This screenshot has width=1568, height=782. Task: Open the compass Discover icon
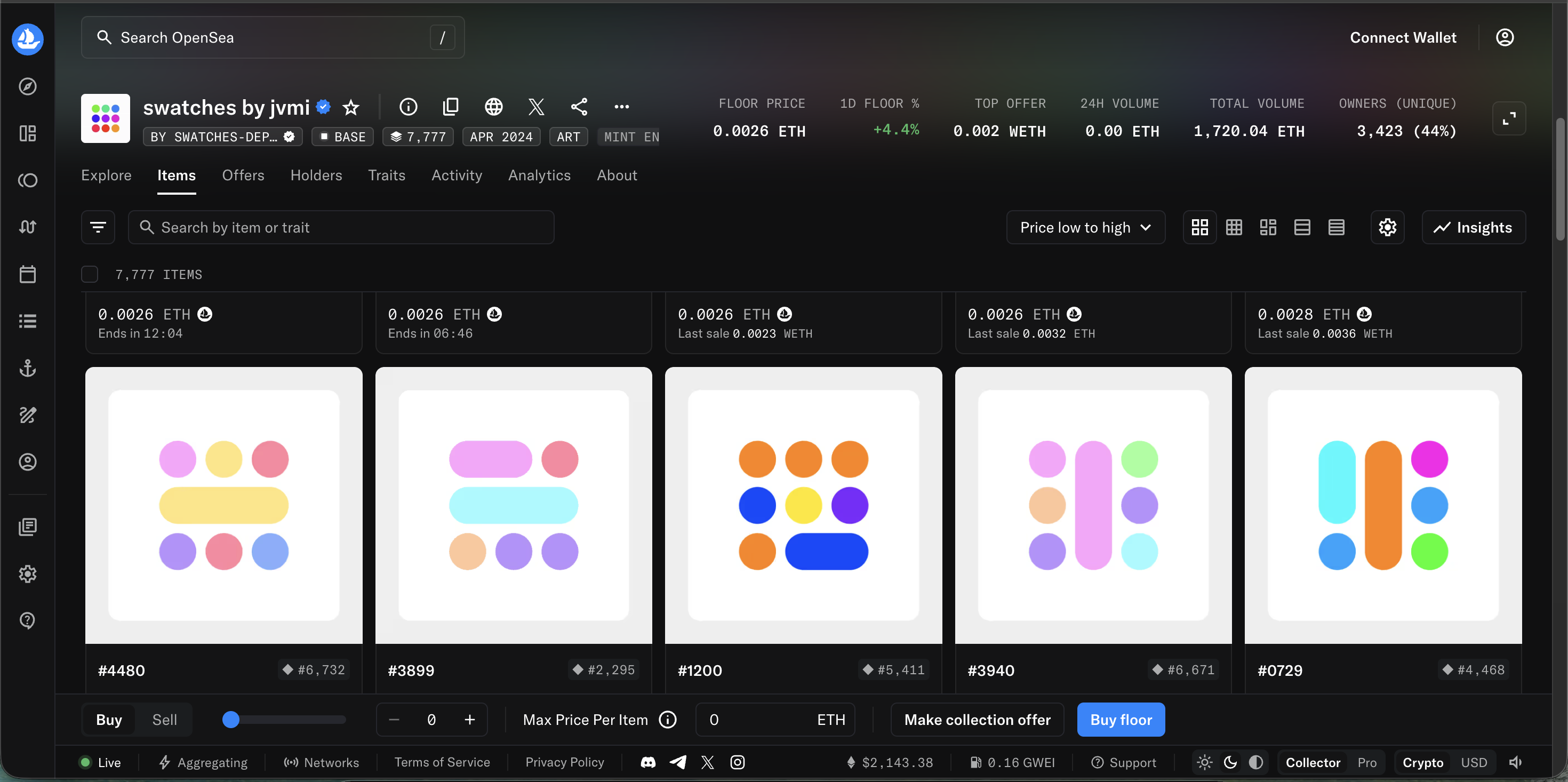pos(27,86)
